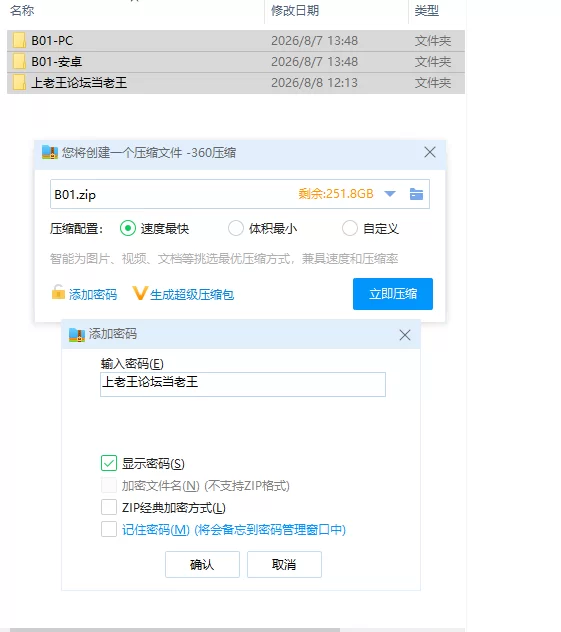Click the horizontal scrollbar at window bottom

coord(175,630)
